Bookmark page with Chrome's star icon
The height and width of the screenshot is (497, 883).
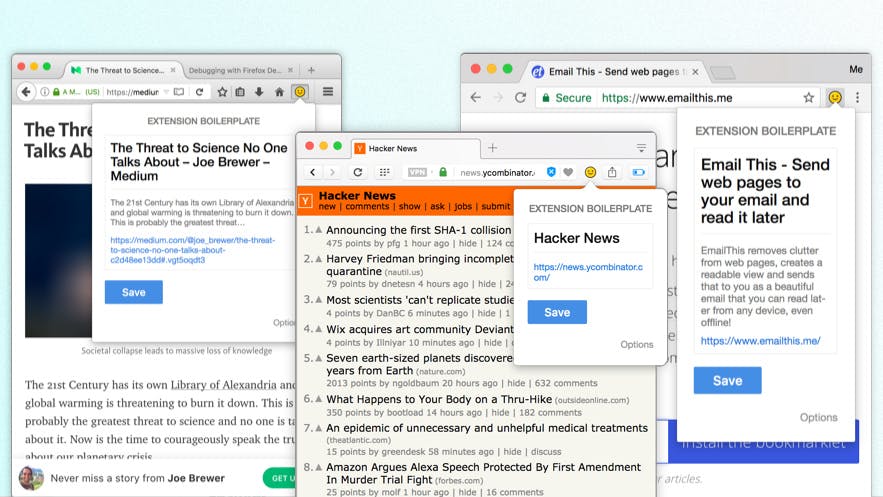(x=809, y=97)
